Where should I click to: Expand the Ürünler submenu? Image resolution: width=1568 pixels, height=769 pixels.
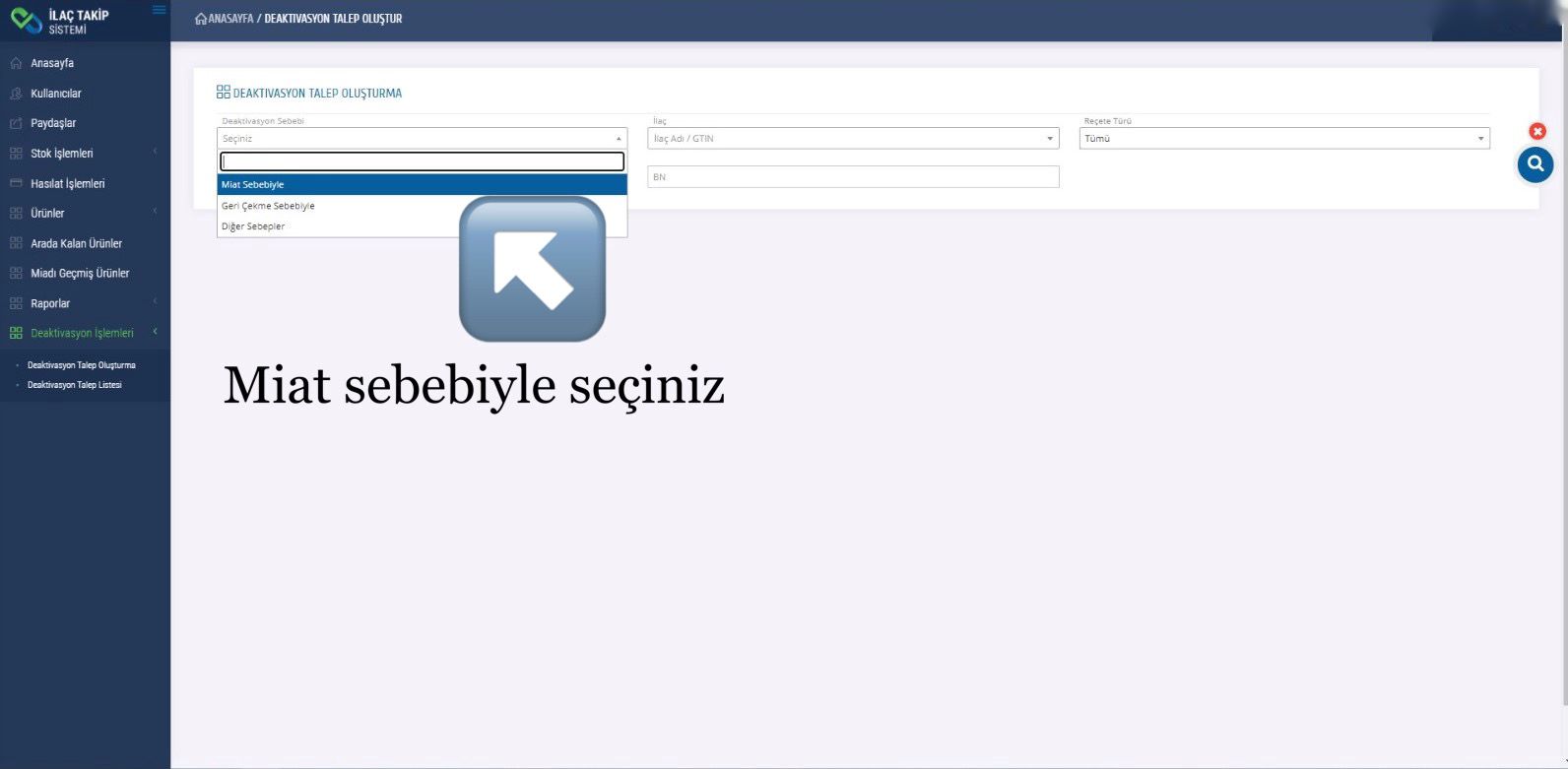point(47,214)
